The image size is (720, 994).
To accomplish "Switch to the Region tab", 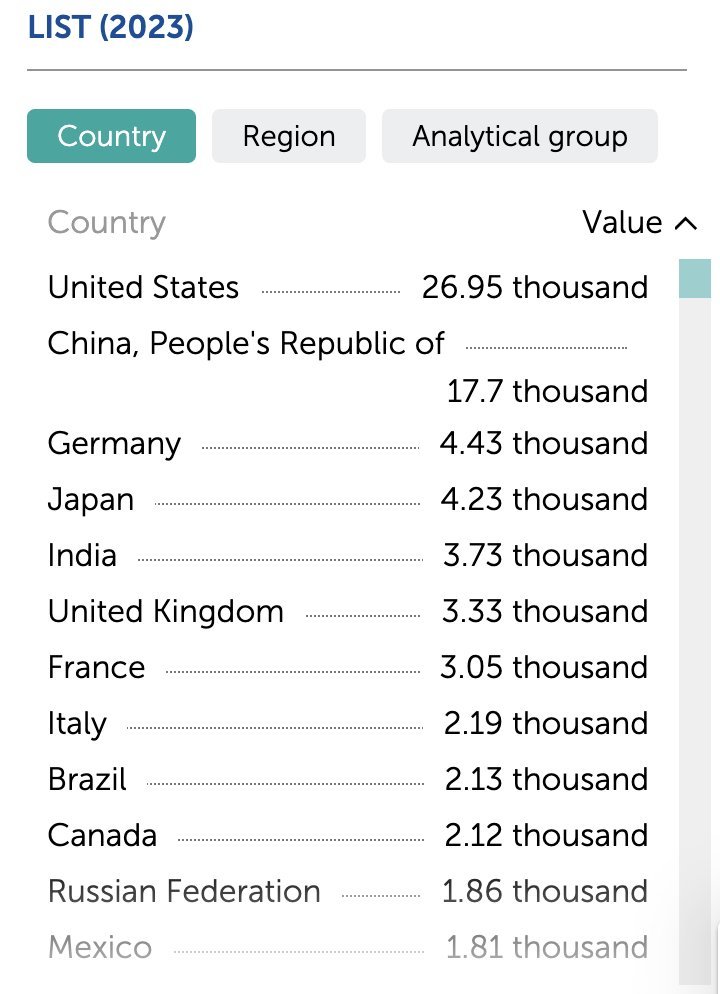I will point(289,136).
